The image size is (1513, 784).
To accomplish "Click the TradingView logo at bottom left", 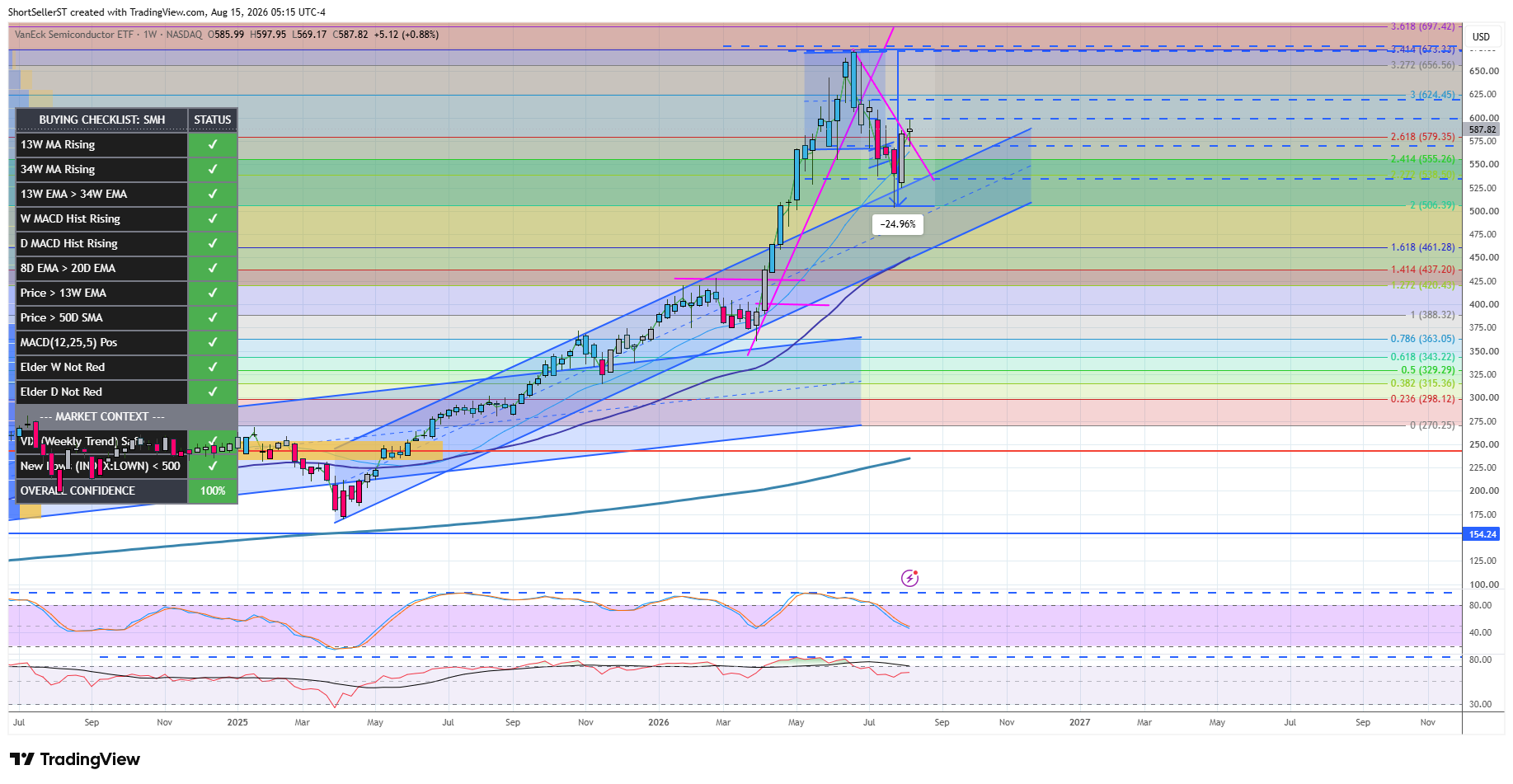I will 75,759.
